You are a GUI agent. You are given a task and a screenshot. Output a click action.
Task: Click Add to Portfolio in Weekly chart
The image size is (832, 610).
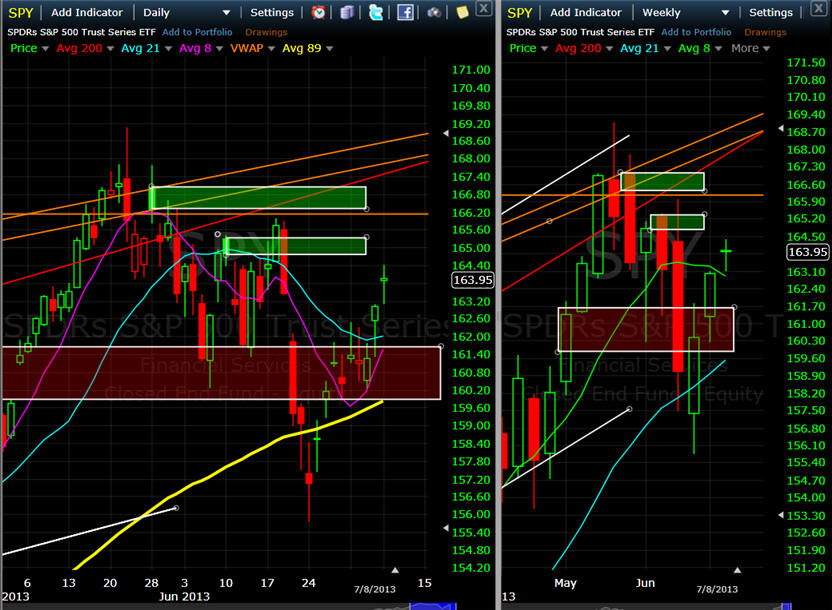(x=696, y=32)
